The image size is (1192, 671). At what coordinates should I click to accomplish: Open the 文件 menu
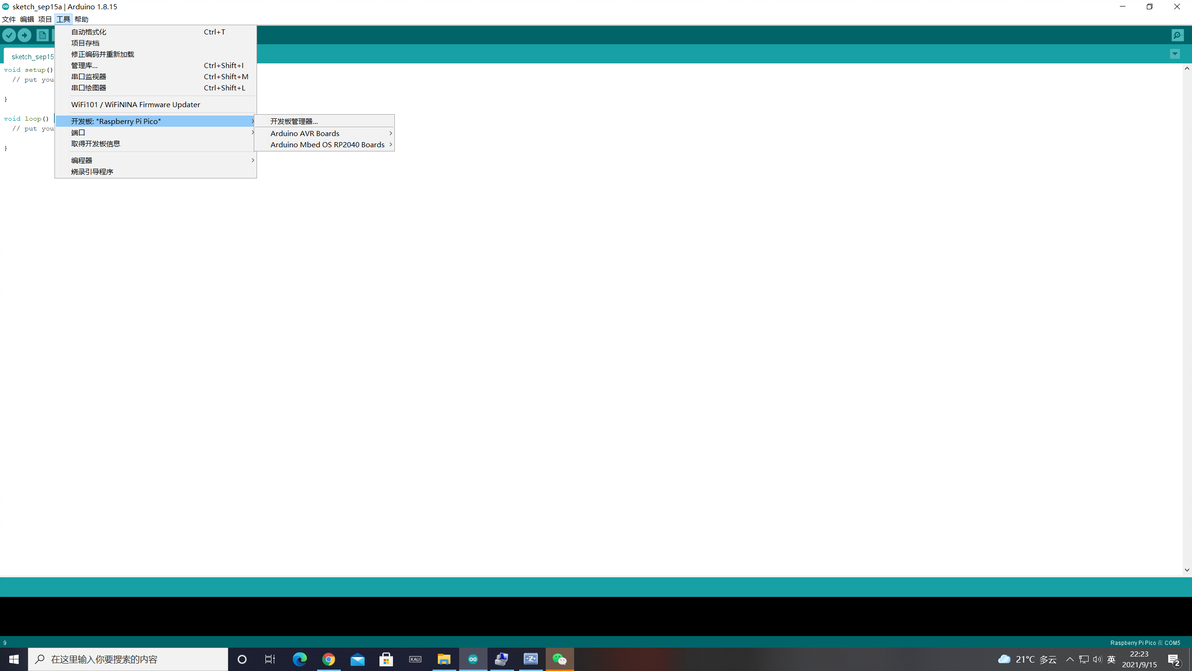(8, 19)
